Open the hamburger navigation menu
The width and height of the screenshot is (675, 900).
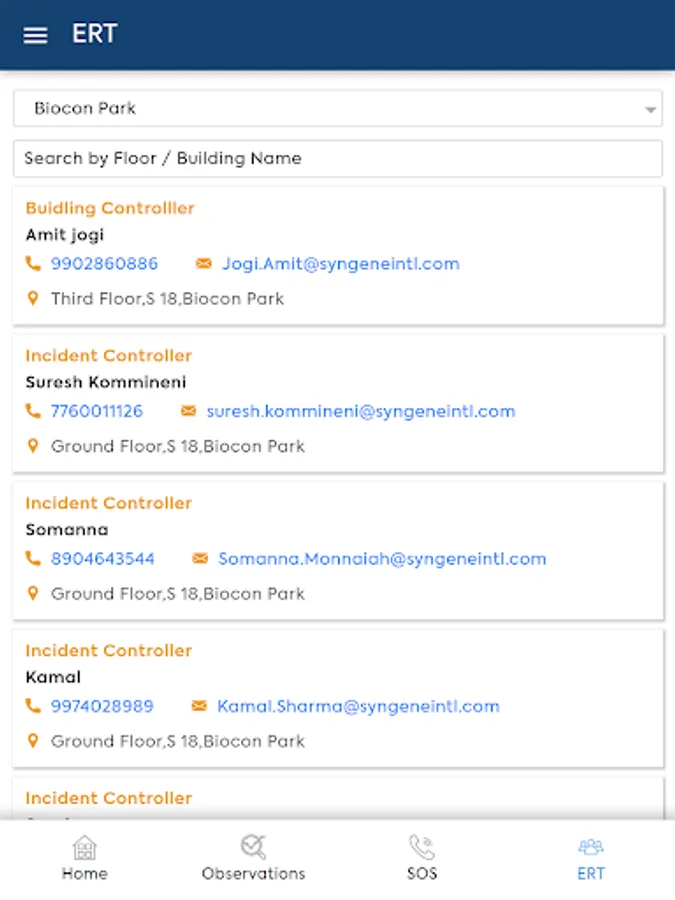click(x=35, y=35)
